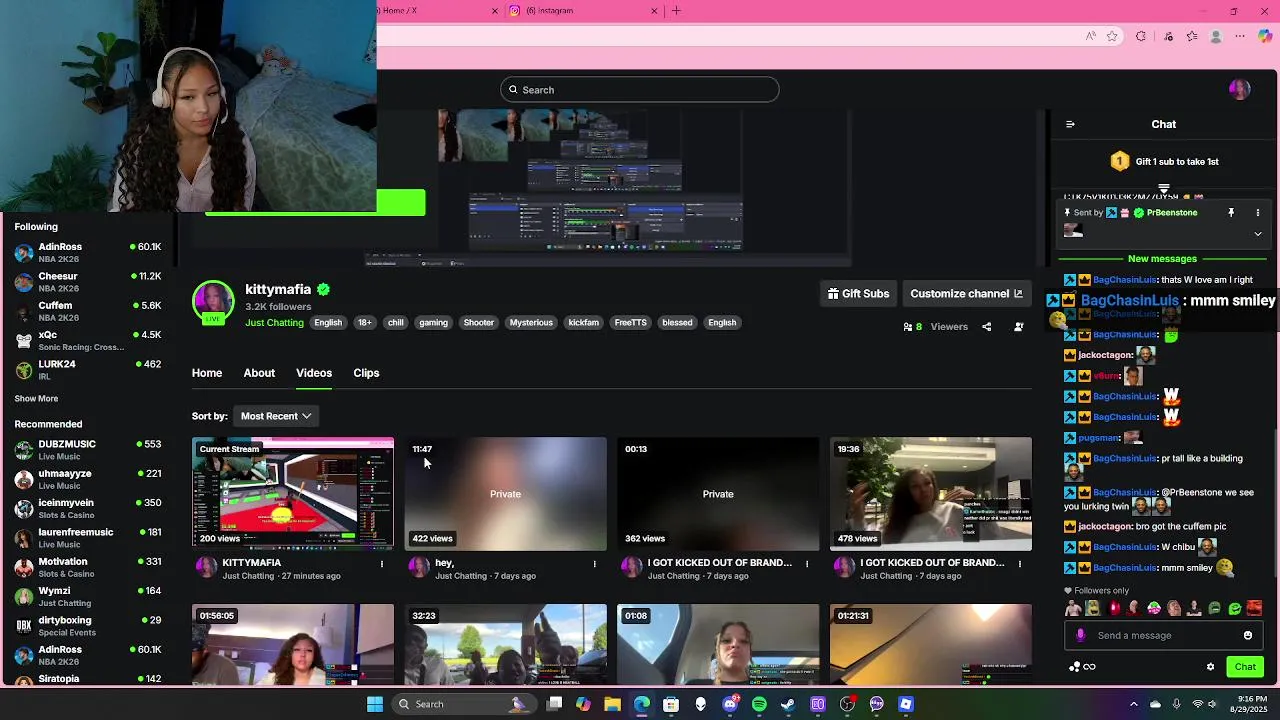Switch to the Home tab

pos(207,373)
